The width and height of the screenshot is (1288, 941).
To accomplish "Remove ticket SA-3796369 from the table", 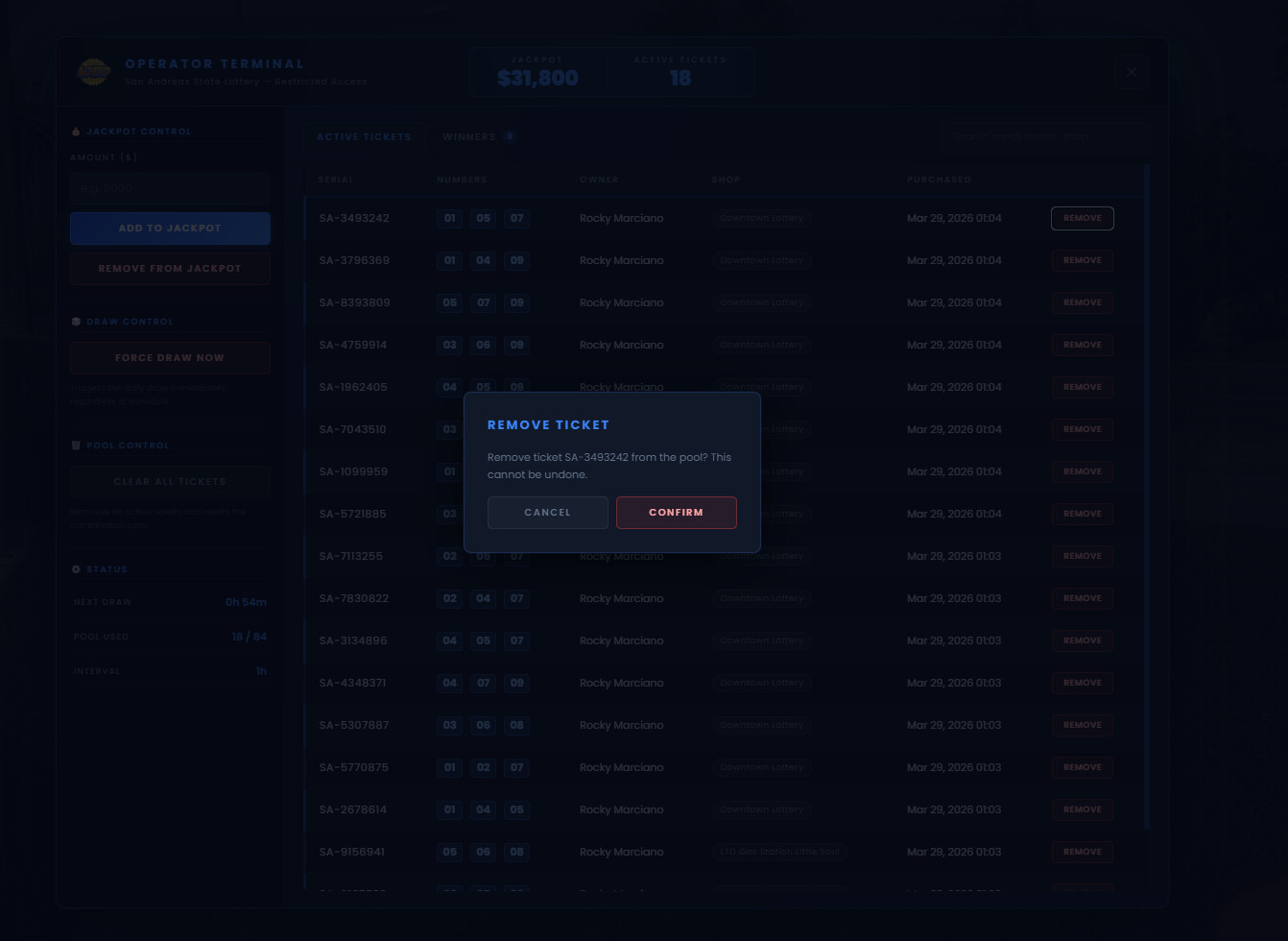I will (x=1083, y=260).
